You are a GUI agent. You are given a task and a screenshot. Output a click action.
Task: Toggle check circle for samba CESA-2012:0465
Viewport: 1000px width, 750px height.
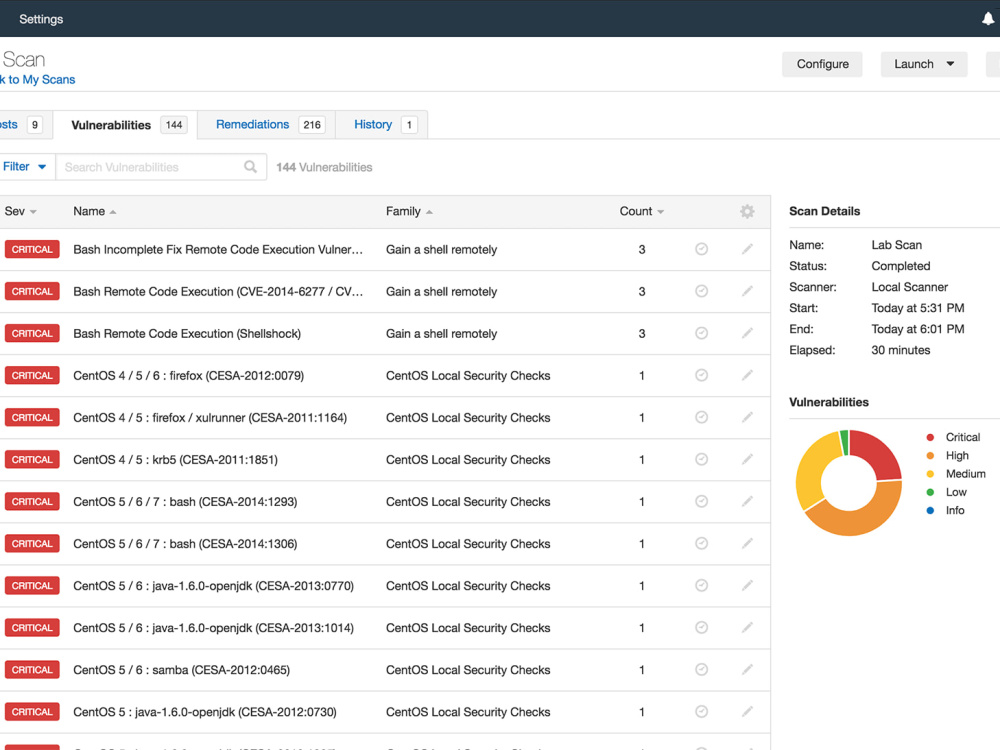click(x=702, y=670)
